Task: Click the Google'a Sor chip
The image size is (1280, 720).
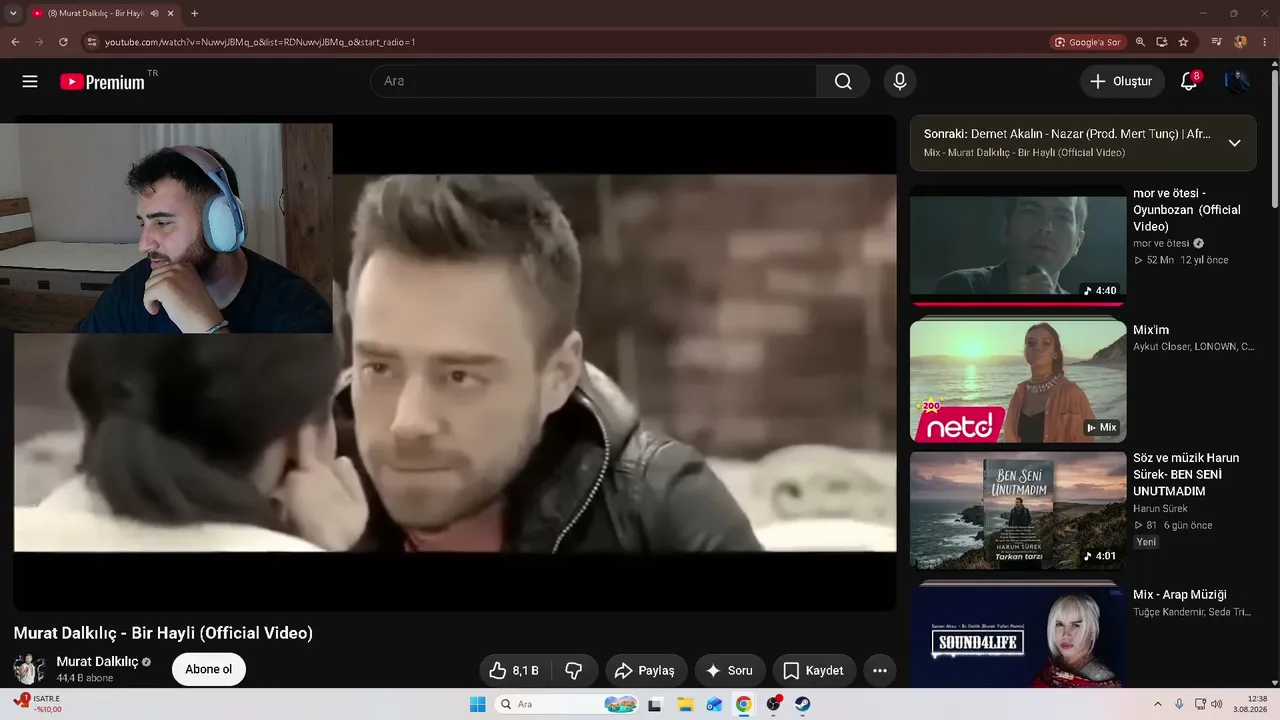Action: 1088,42
